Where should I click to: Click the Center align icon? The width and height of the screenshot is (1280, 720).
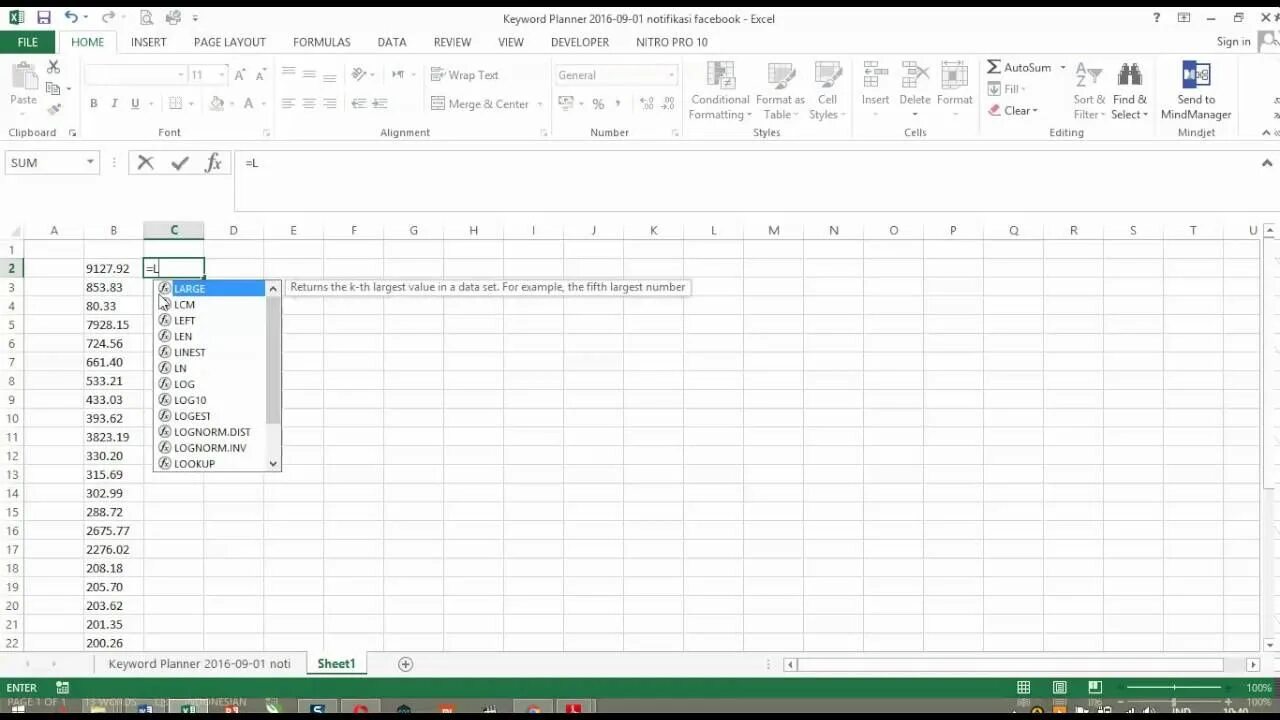click(x=308, y=104)
